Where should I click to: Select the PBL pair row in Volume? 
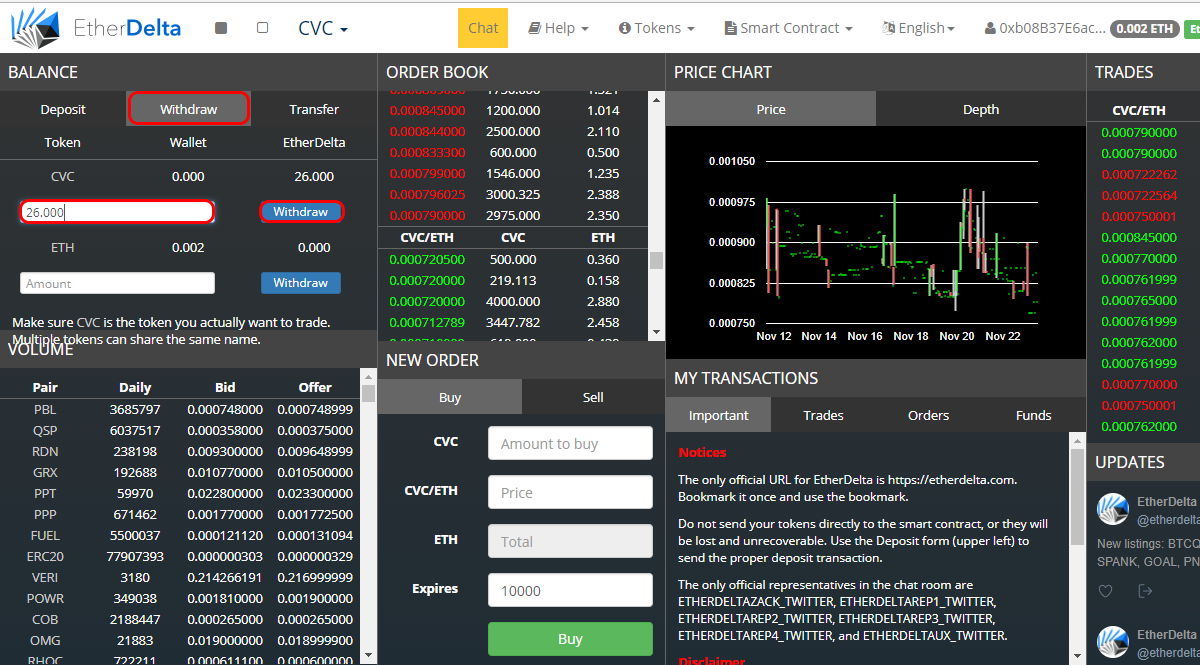coord(180,409)
